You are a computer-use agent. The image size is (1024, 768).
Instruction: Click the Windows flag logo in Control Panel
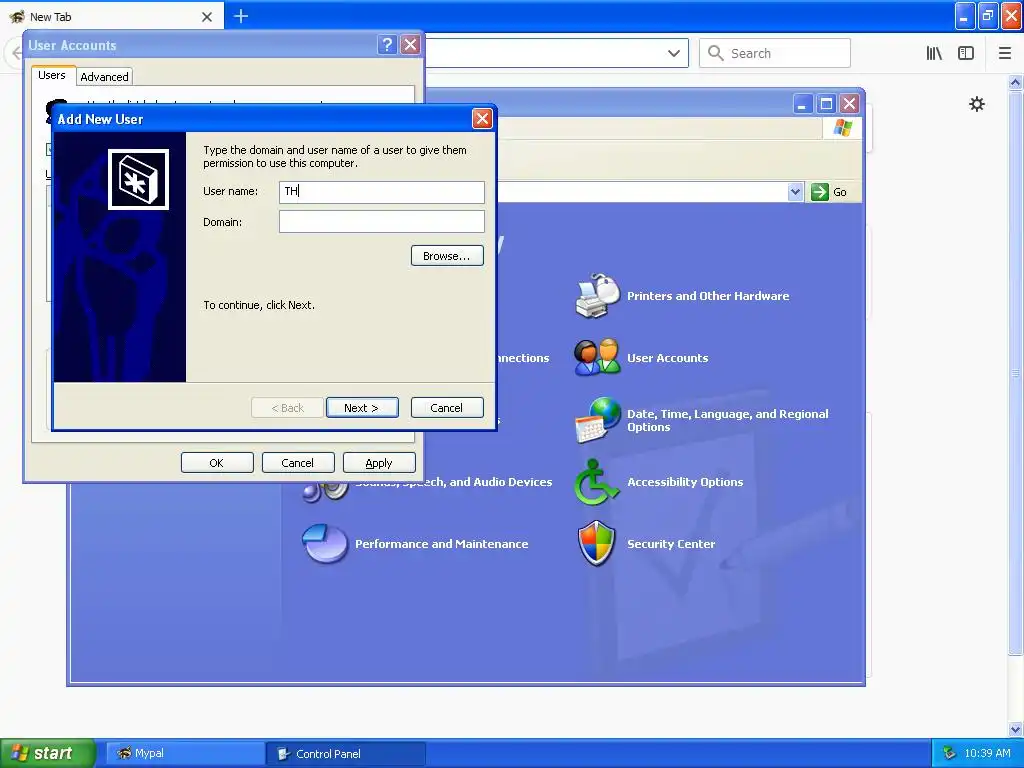(x=842, y=127)
